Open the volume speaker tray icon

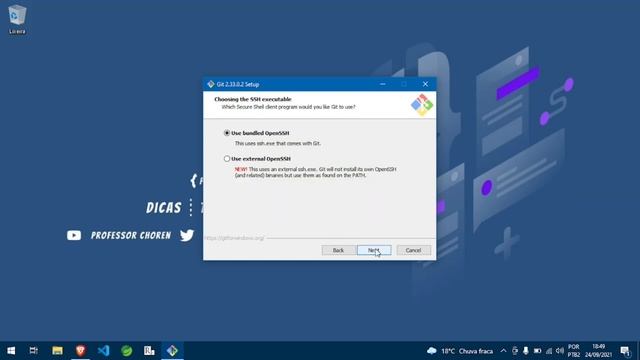560,351
